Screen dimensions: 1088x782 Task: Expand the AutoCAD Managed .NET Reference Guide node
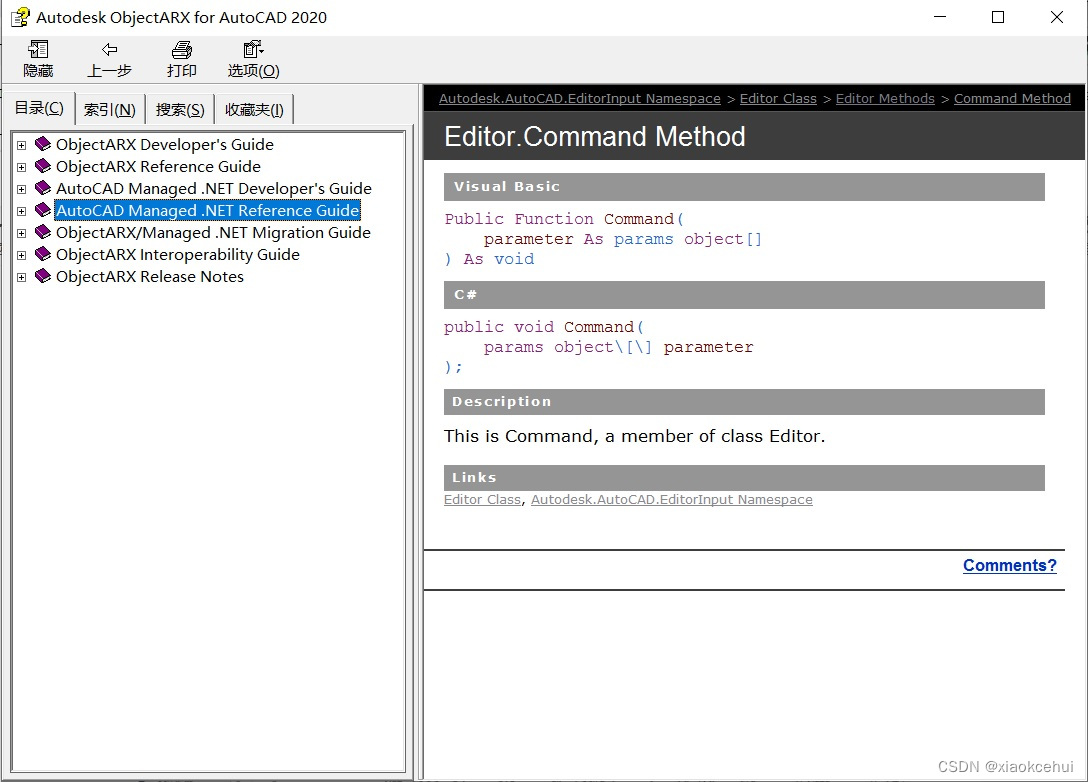click(x=22, y=211)
